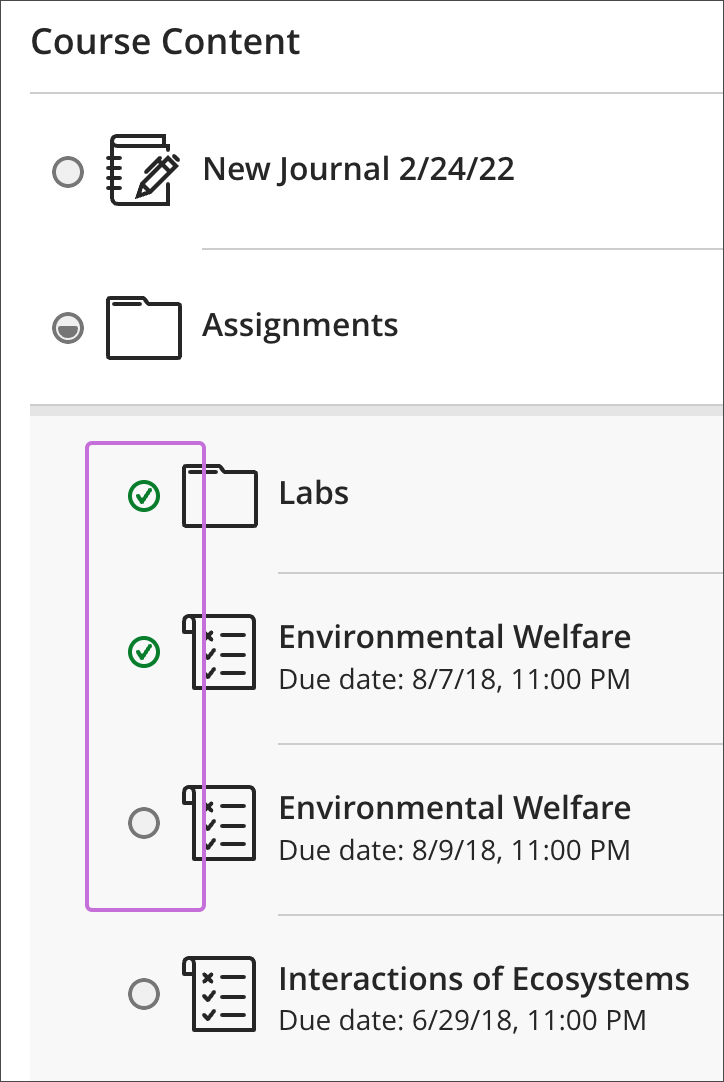The height and width of the screenshot is (1082, 724).
Task: Click the due date 6/29/18, 11:00 PM text
Action: tap(462, 1021)
